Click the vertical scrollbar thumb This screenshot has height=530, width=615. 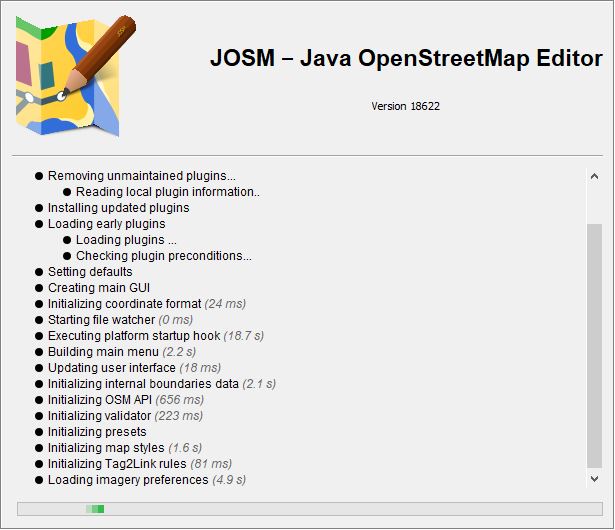point(594,346)
